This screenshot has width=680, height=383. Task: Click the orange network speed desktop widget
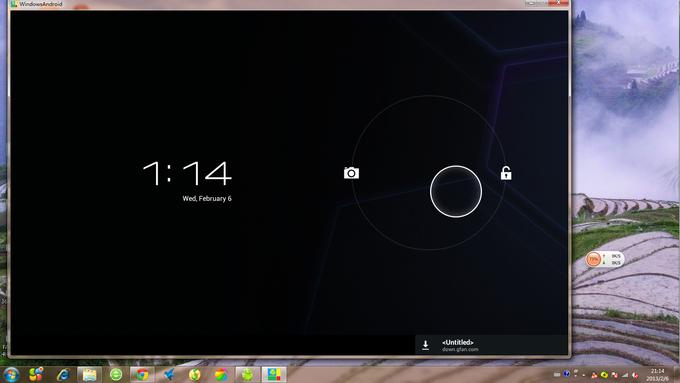click(605, 259)
